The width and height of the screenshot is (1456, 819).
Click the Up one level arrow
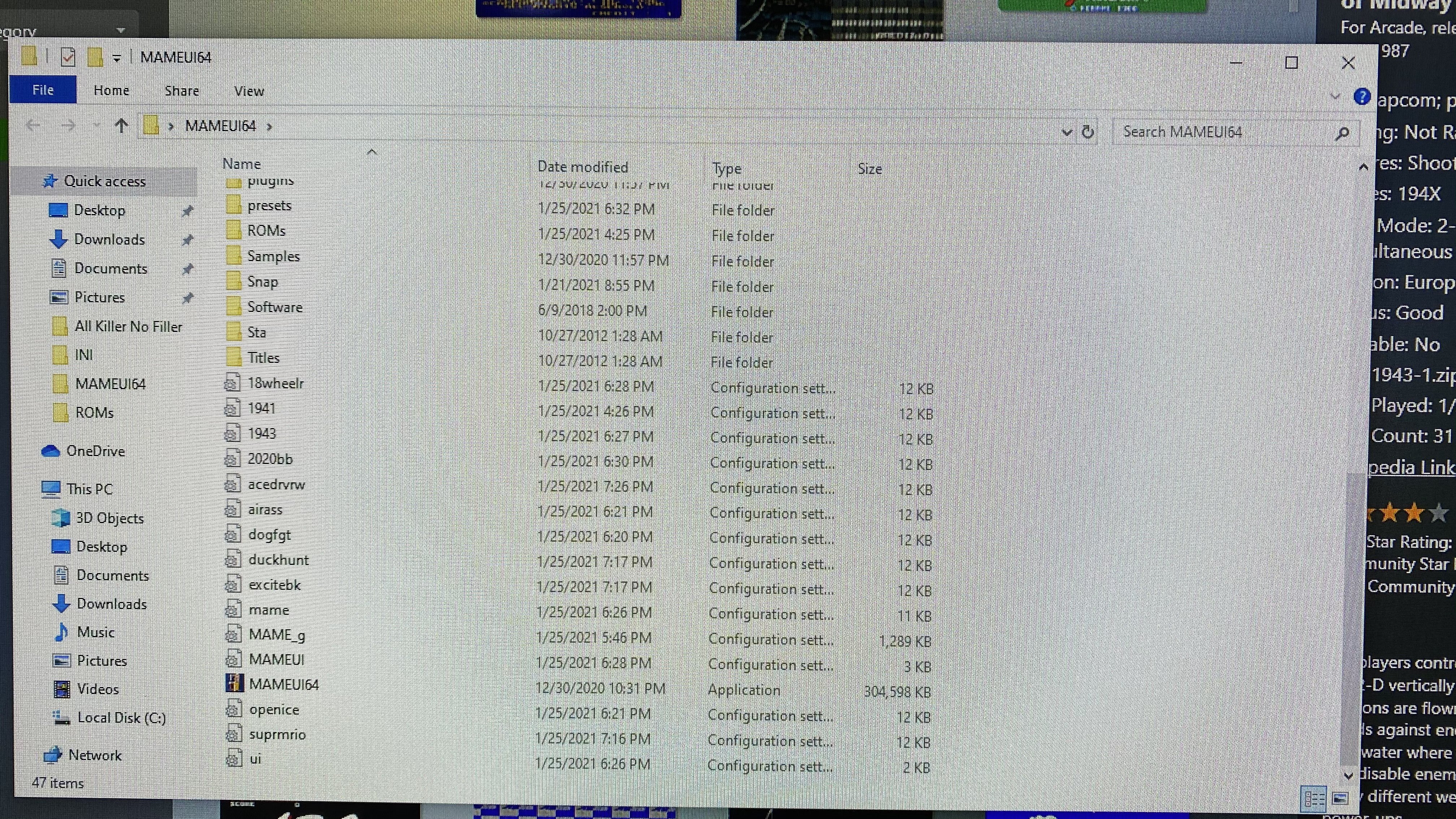(x=121, y=125)
